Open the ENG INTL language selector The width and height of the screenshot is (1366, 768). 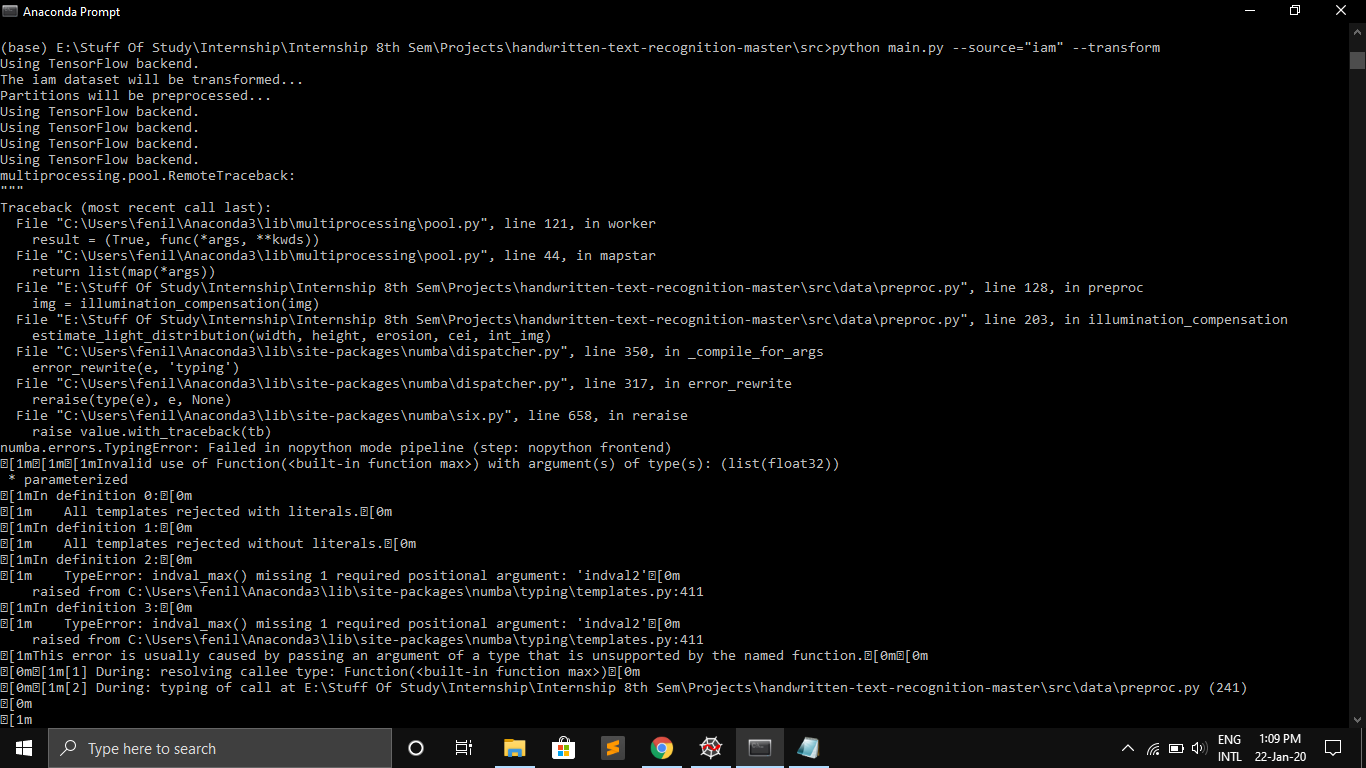[1230, 747]
